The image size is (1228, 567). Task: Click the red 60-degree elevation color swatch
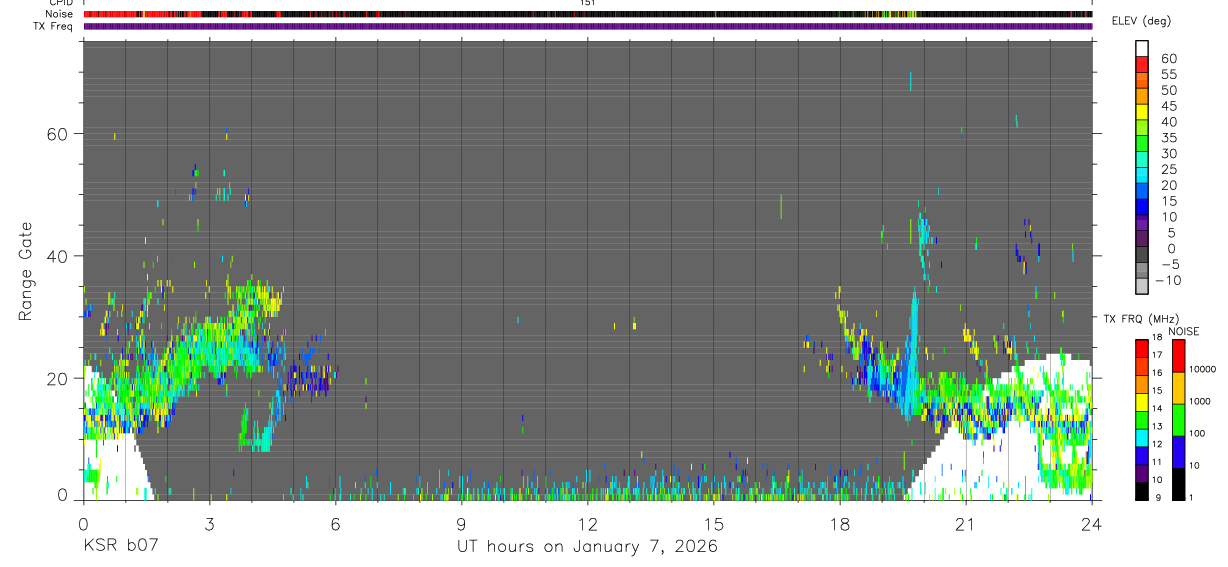click(1142, 64)
